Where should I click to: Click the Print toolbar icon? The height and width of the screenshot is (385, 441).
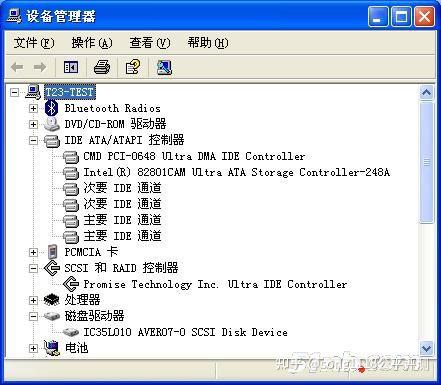[102, 67]
